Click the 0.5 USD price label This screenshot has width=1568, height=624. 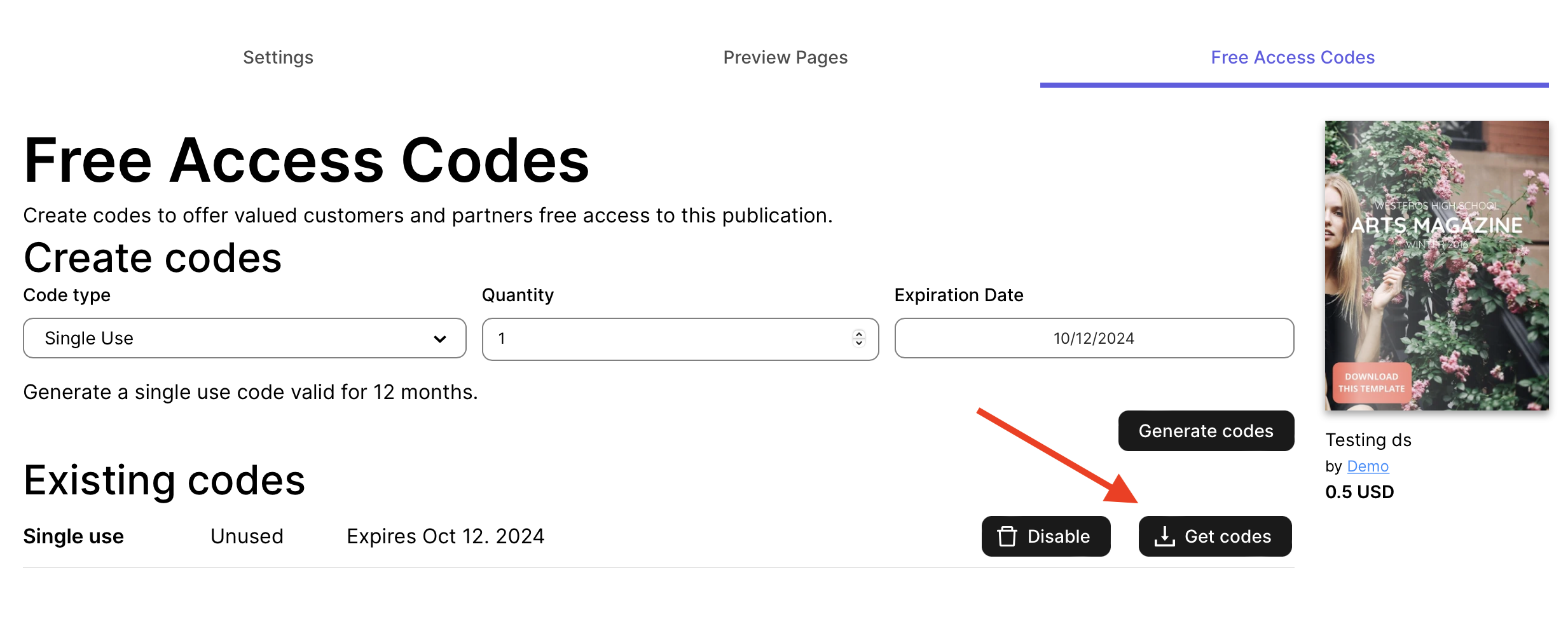pos(1359,492)
